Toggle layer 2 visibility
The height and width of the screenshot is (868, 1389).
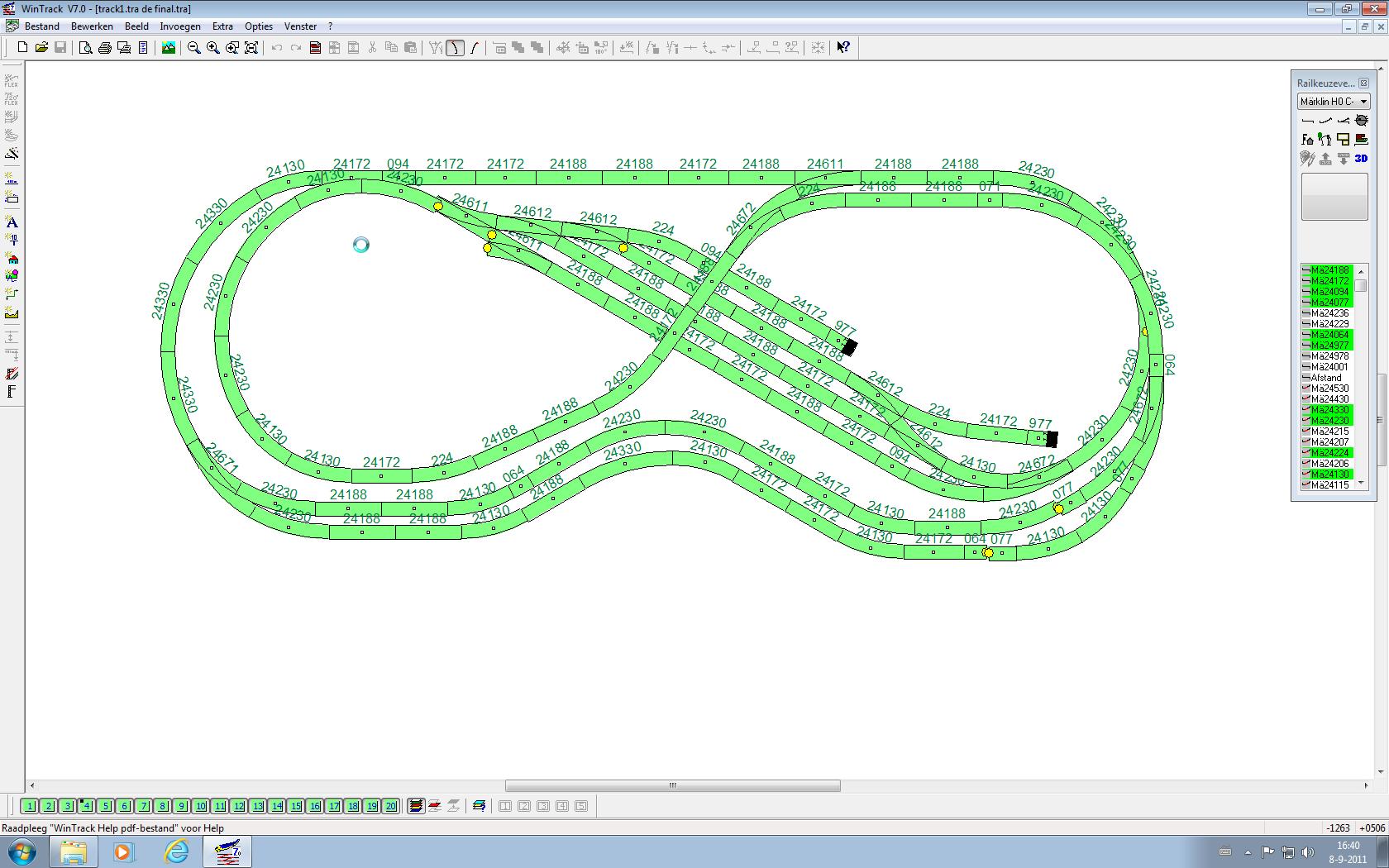(x=49, y=806)
